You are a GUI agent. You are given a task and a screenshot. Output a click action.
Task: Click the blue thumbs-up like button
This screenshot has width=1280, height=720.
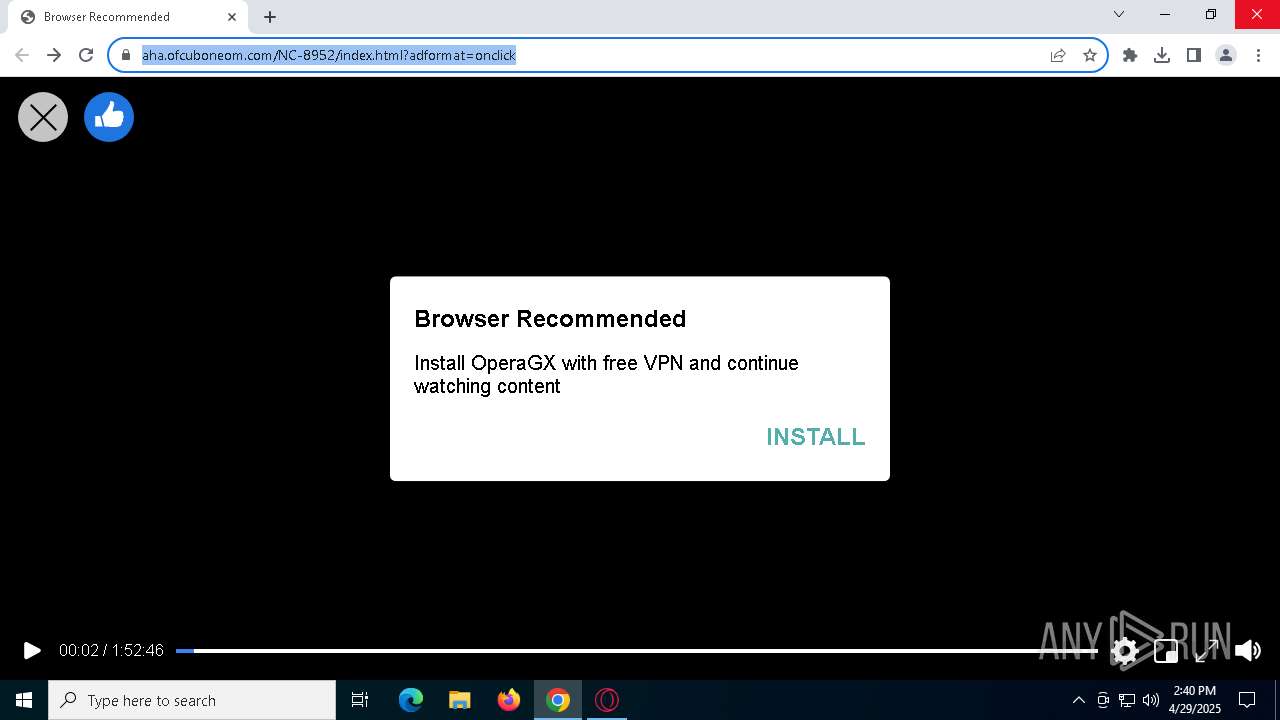pos(109,117)
